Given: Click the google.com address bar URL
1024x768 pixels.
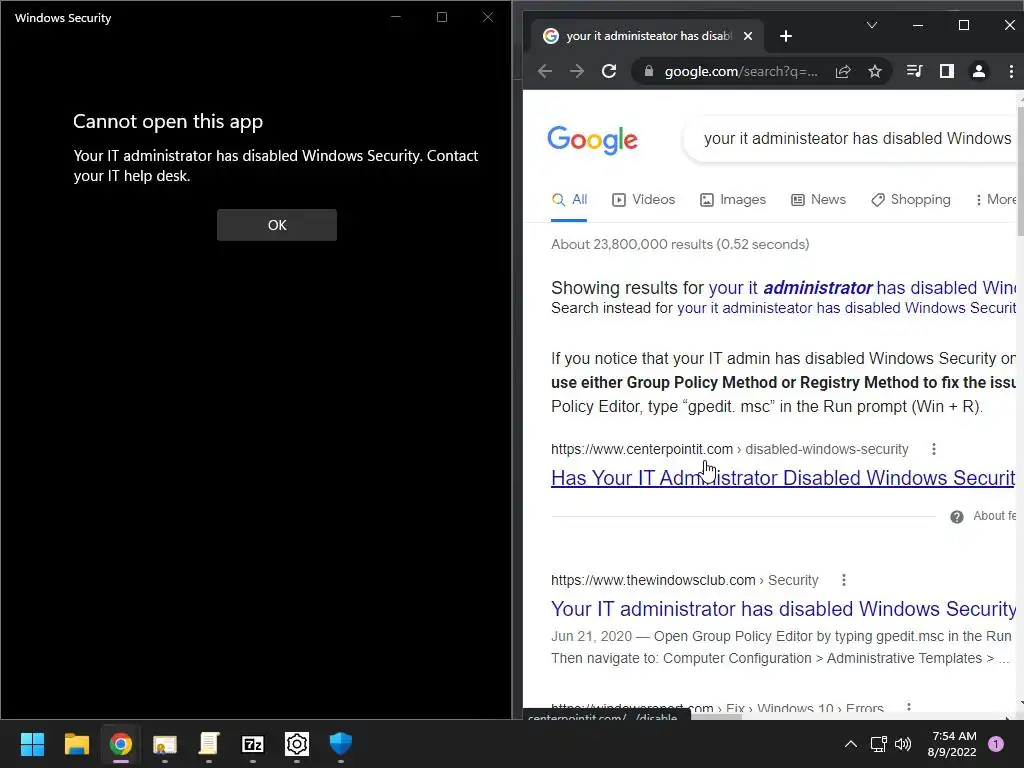Looking at the screenshot, I should (741, 71).
